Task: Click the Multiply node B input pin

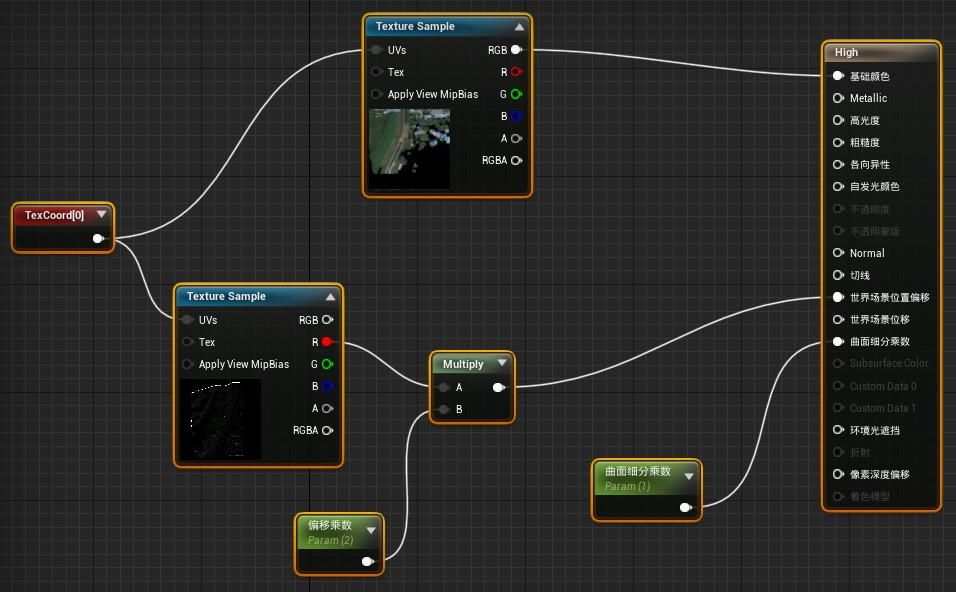Action: pyautogui.click(x=443, y=409)
